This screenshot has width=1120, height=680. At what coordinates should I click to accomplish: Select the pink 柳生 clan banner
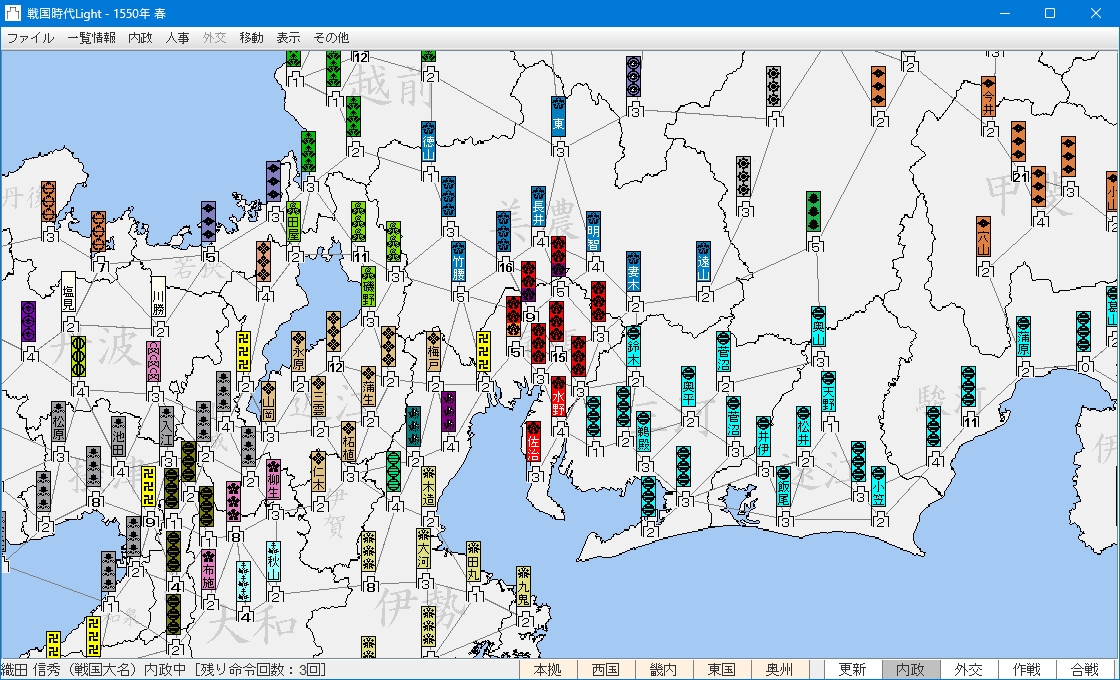[273, 480]
